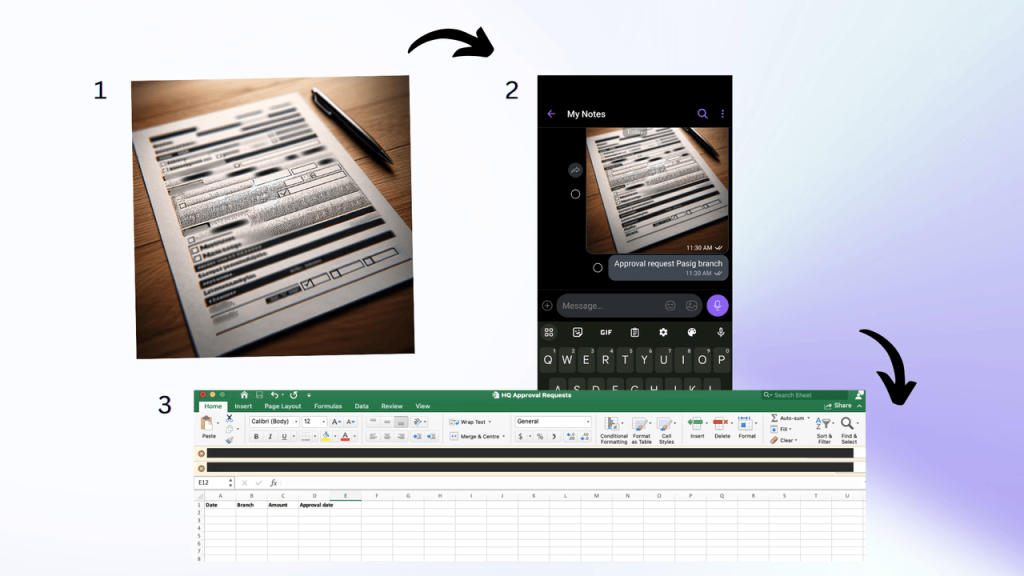The image size is (1024, 576).
Task: Switch to the Page Layout tab
Action: [x=283, y=406]
